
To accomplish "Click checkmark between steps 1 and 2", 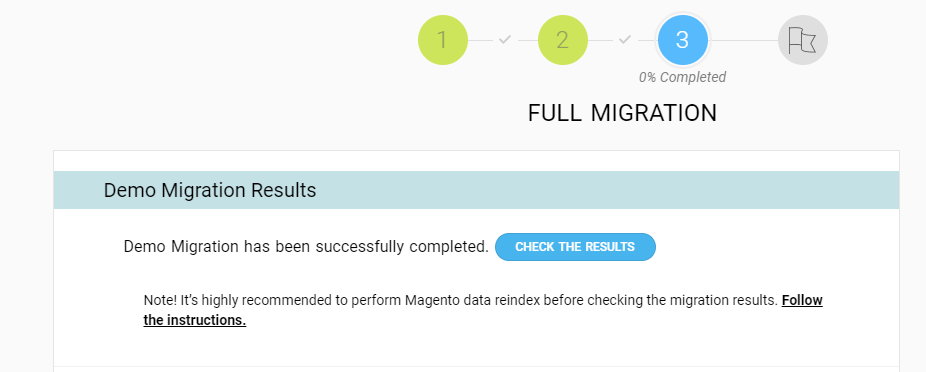I will [x=504, y=40].
